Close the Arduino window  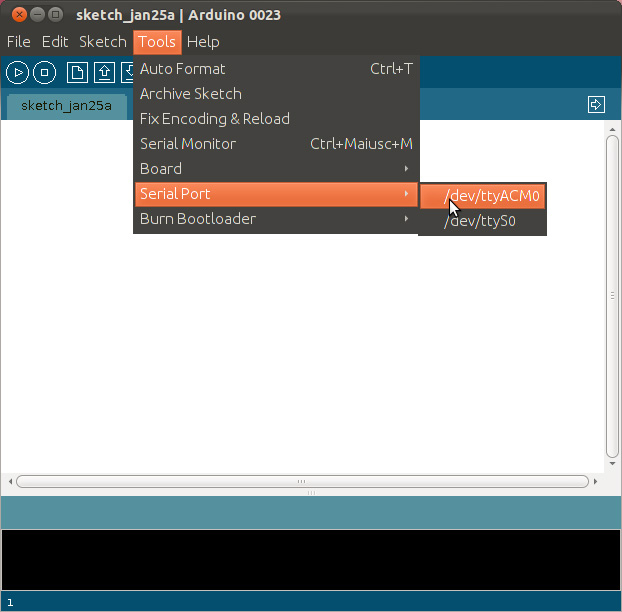[x=19, y=15]
